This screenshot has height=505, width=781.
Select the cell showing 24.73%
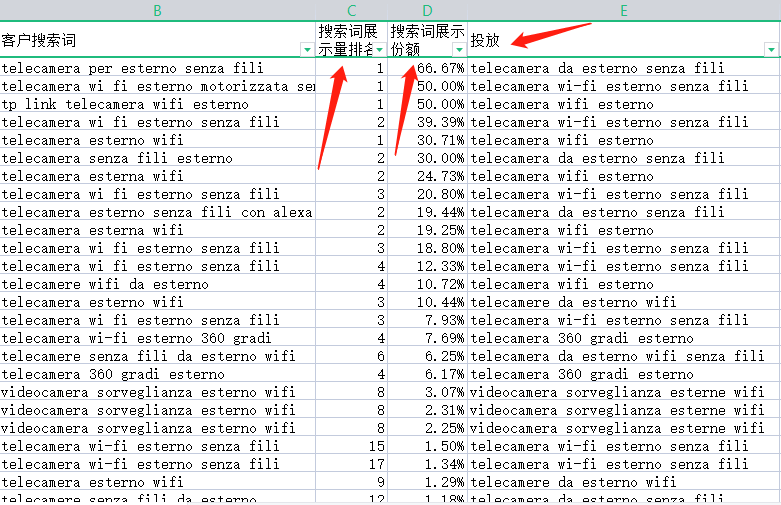click(427, 176)
